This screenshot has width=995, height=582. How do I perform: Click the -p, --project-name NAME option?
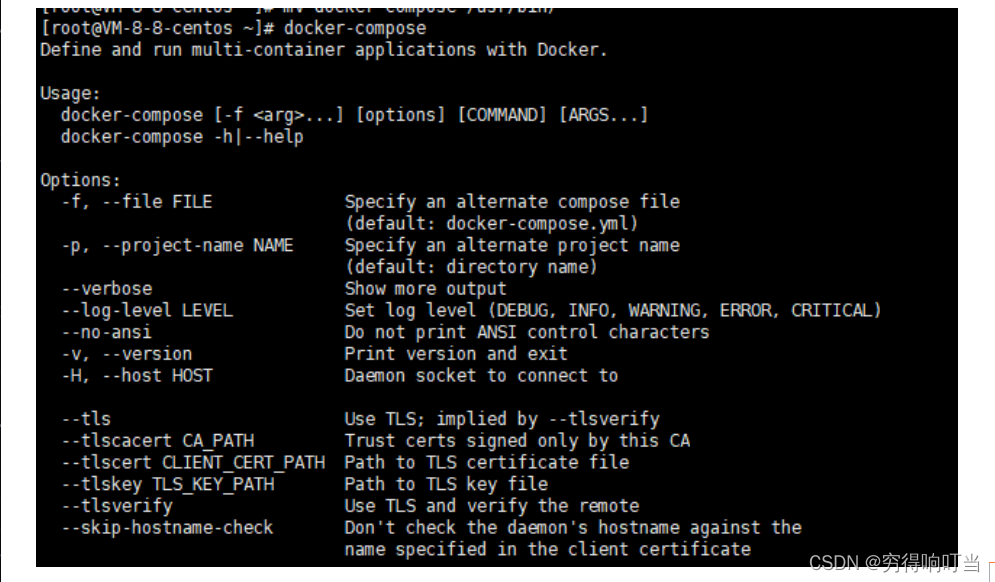(177, 246)
